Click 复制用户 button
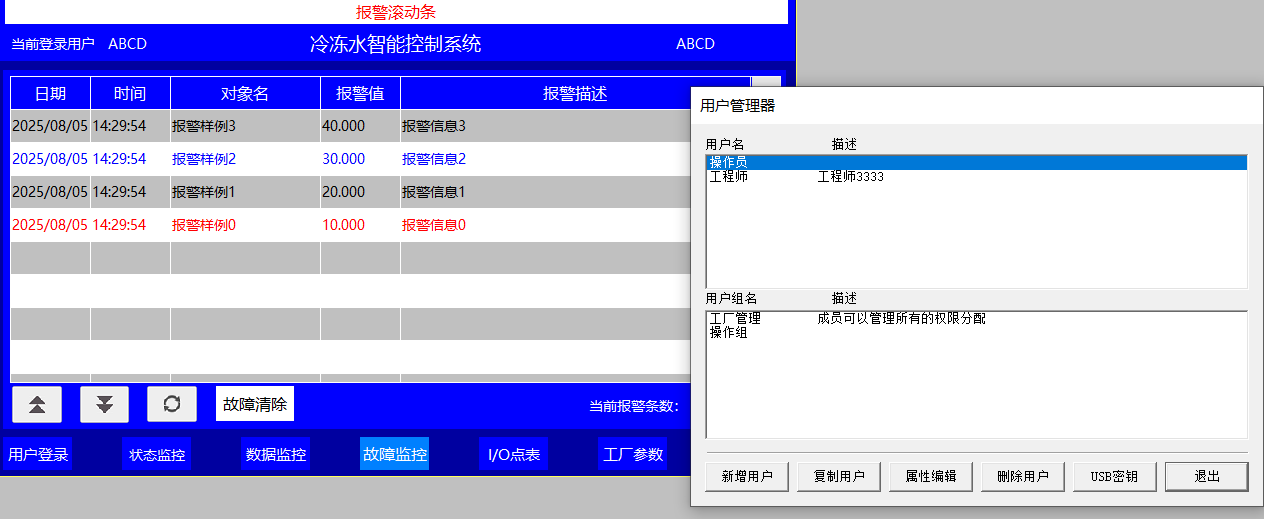Screen dimensions: 1264x519 tap(839, 476)
